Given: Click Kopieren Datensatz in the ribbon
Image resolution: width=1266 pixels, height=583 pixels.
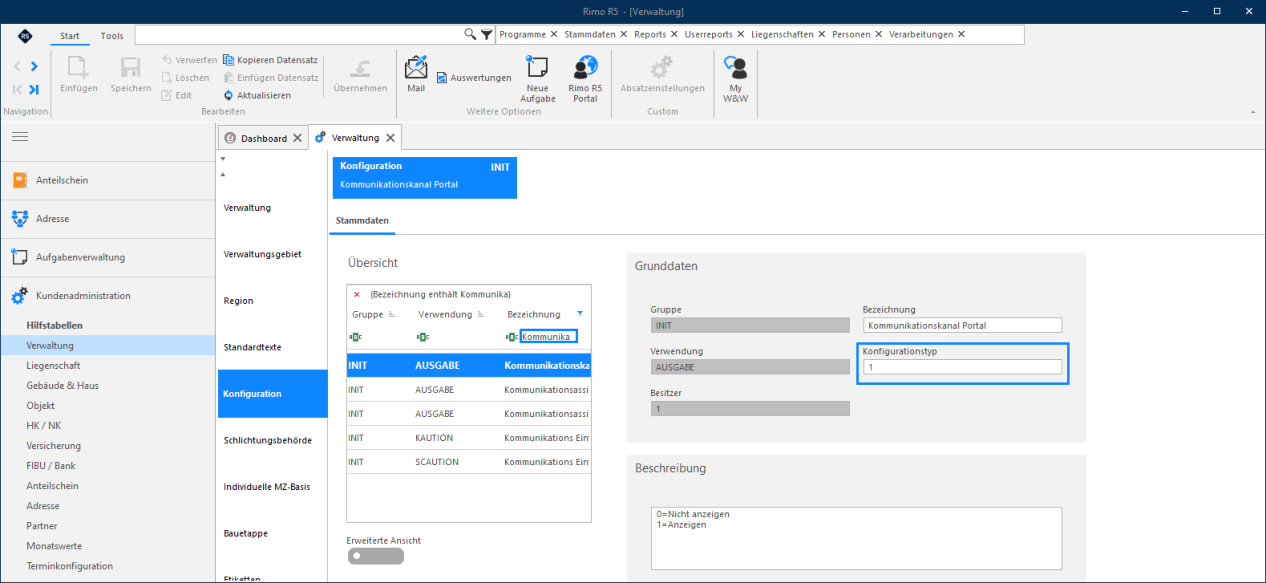Looking at the screenshot, I should coord(270,60).
